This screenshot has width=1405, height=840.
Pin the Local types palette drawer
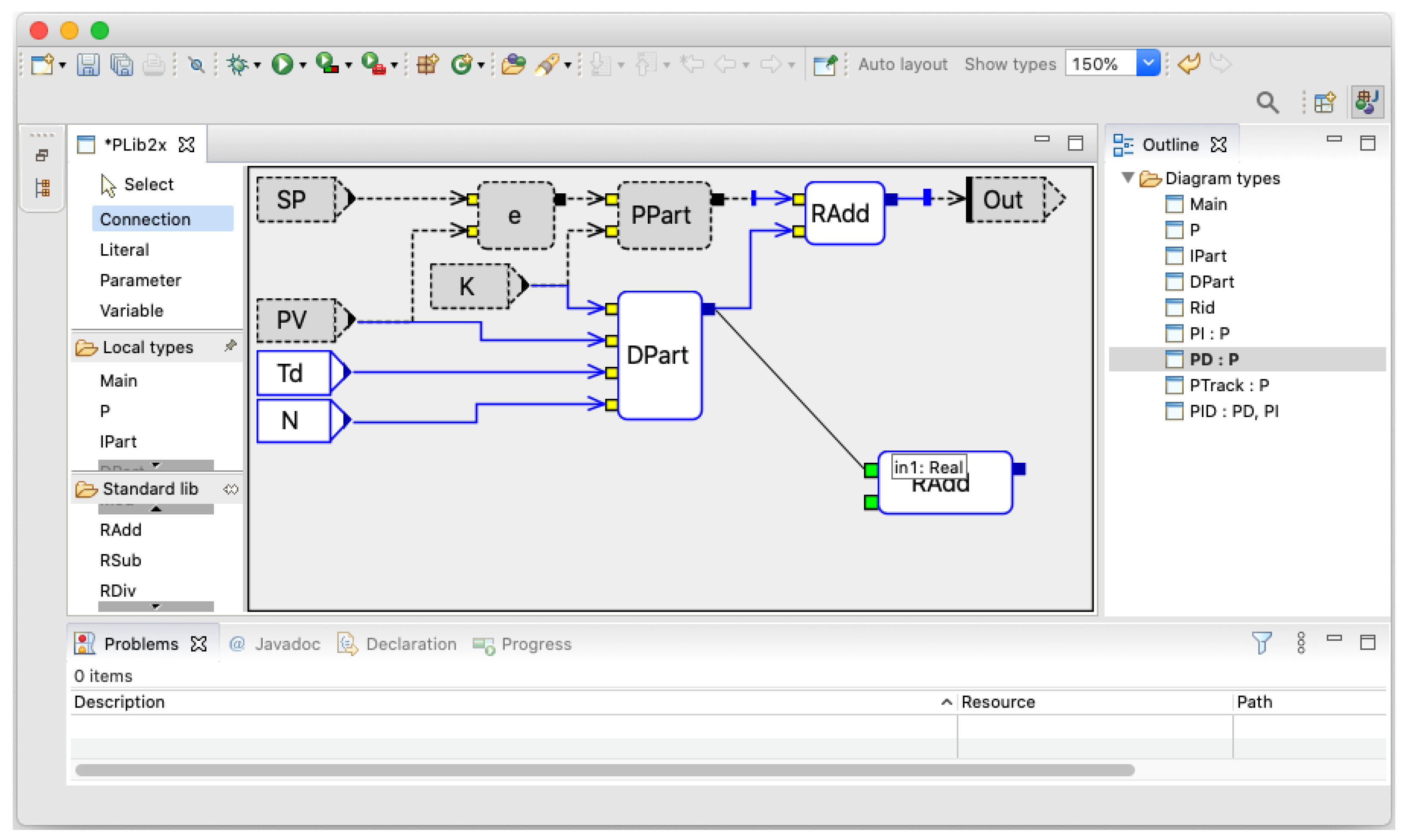tap(230, 346)
